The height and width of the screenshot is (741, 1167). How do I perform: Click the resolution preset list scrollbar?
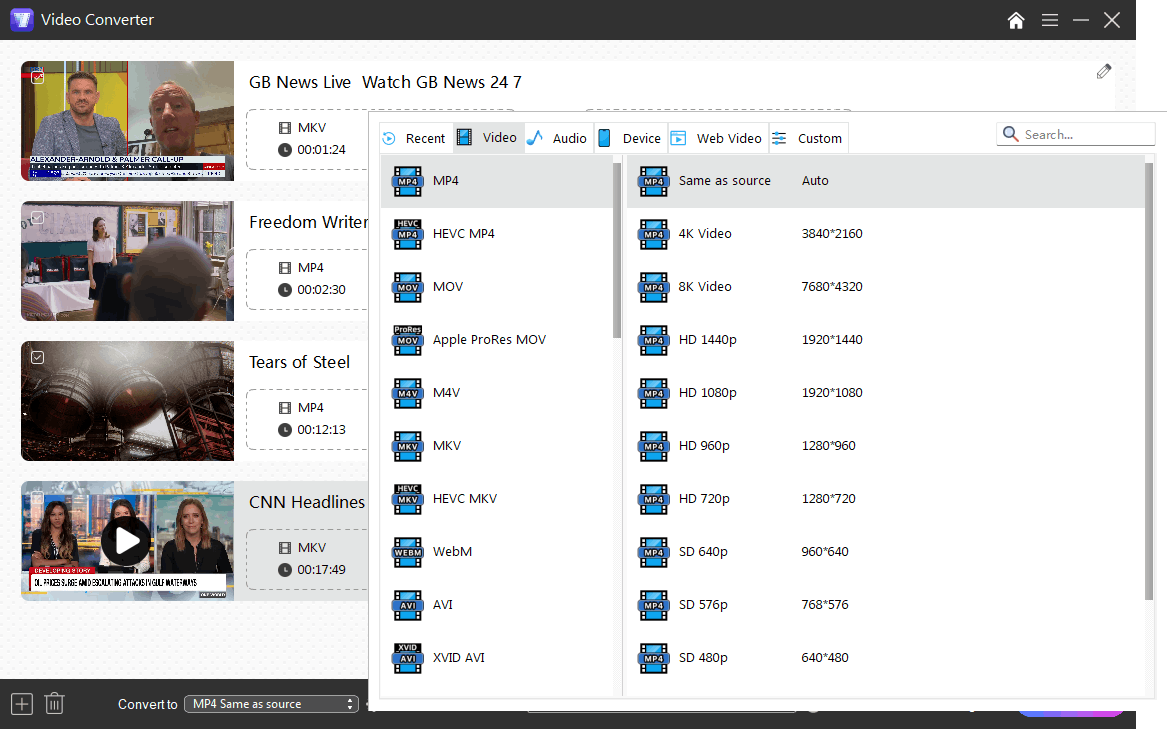1148,381
